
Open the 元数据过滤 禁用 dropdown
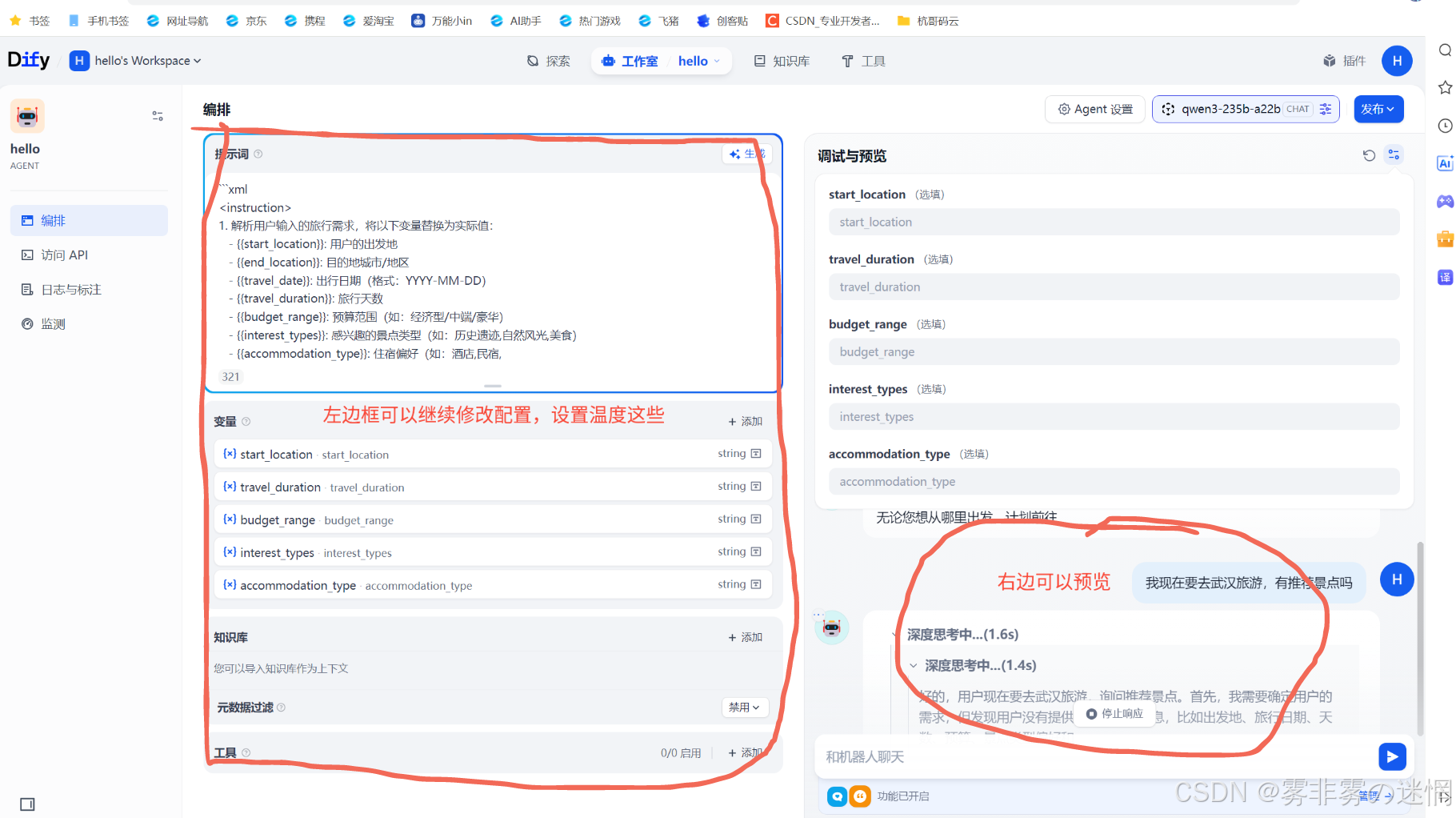[745, 707]
